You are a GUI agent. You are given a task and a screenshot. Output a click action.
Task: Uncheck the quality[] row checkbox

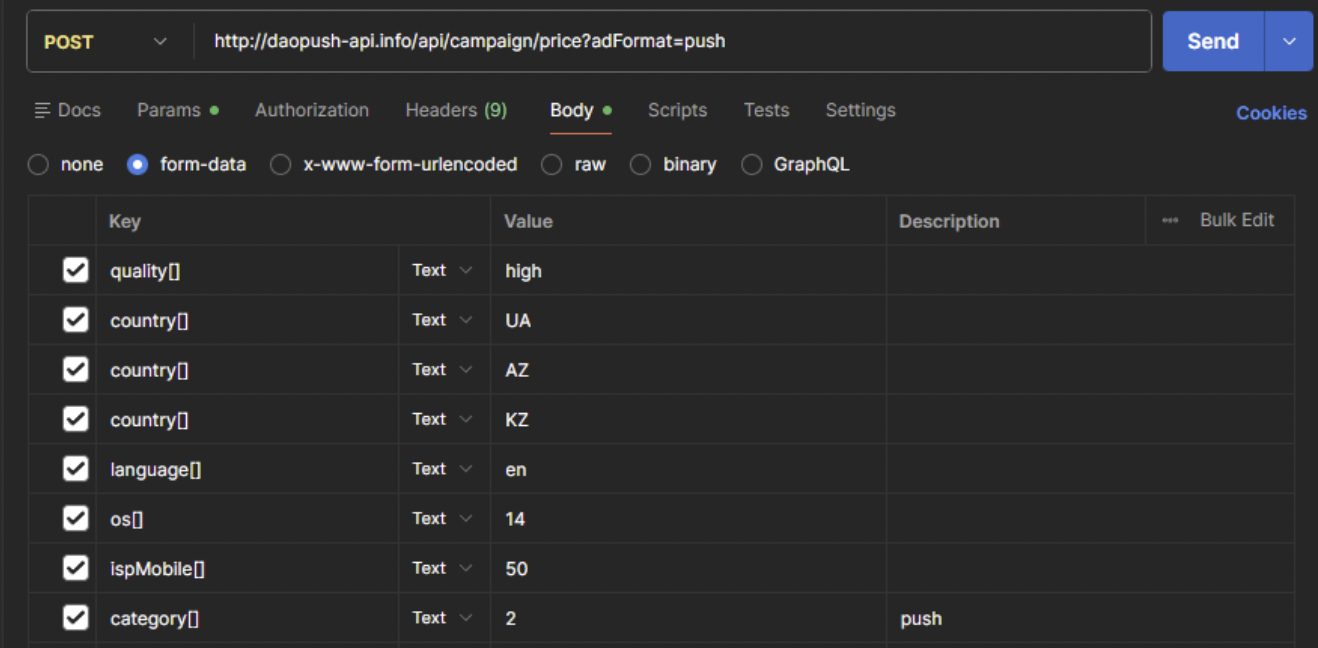pos(76,270)
